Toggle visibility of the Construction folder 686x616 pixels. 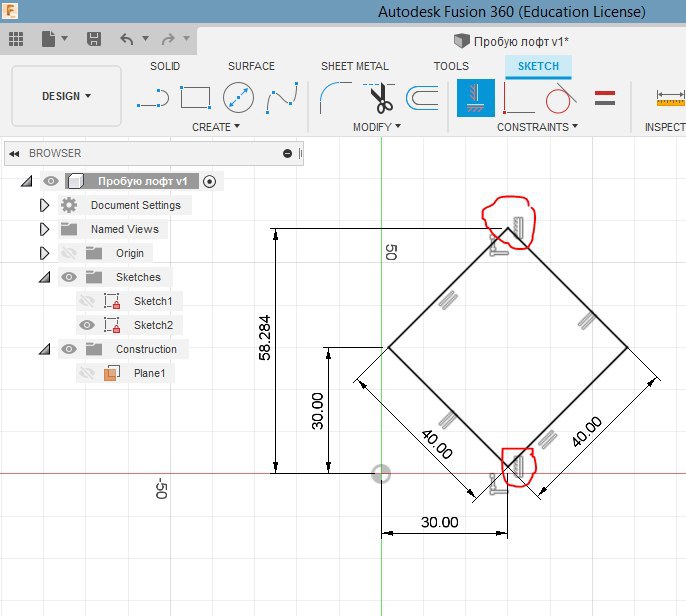[x=69, y=349]
